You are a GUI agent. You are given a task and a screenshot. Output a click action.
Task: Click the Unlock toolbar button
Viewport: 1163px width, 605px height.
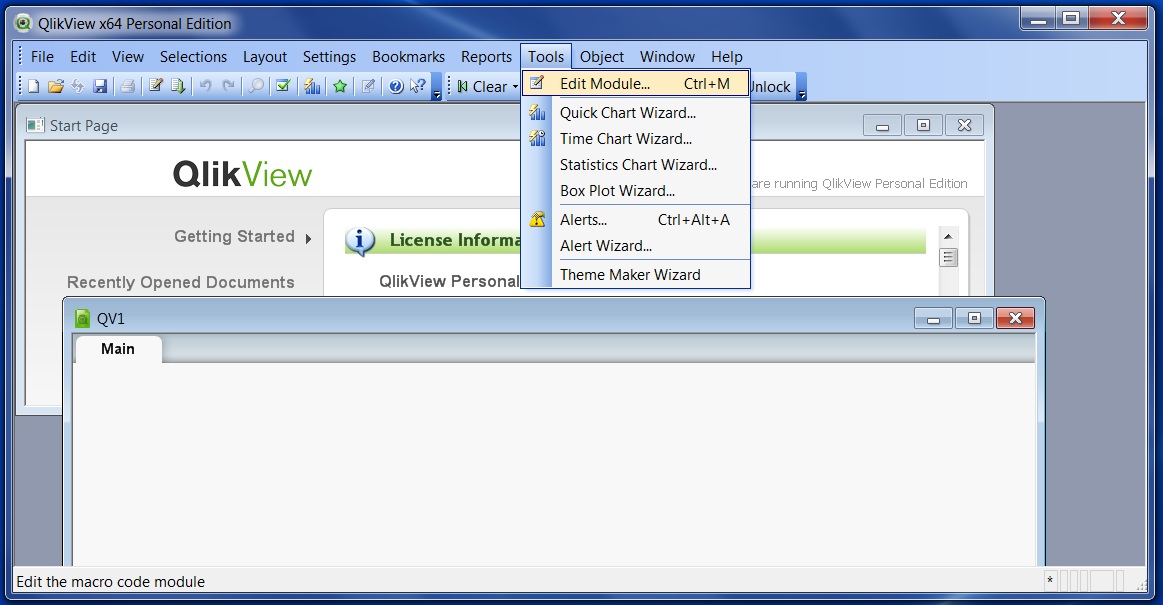[771, 87]
